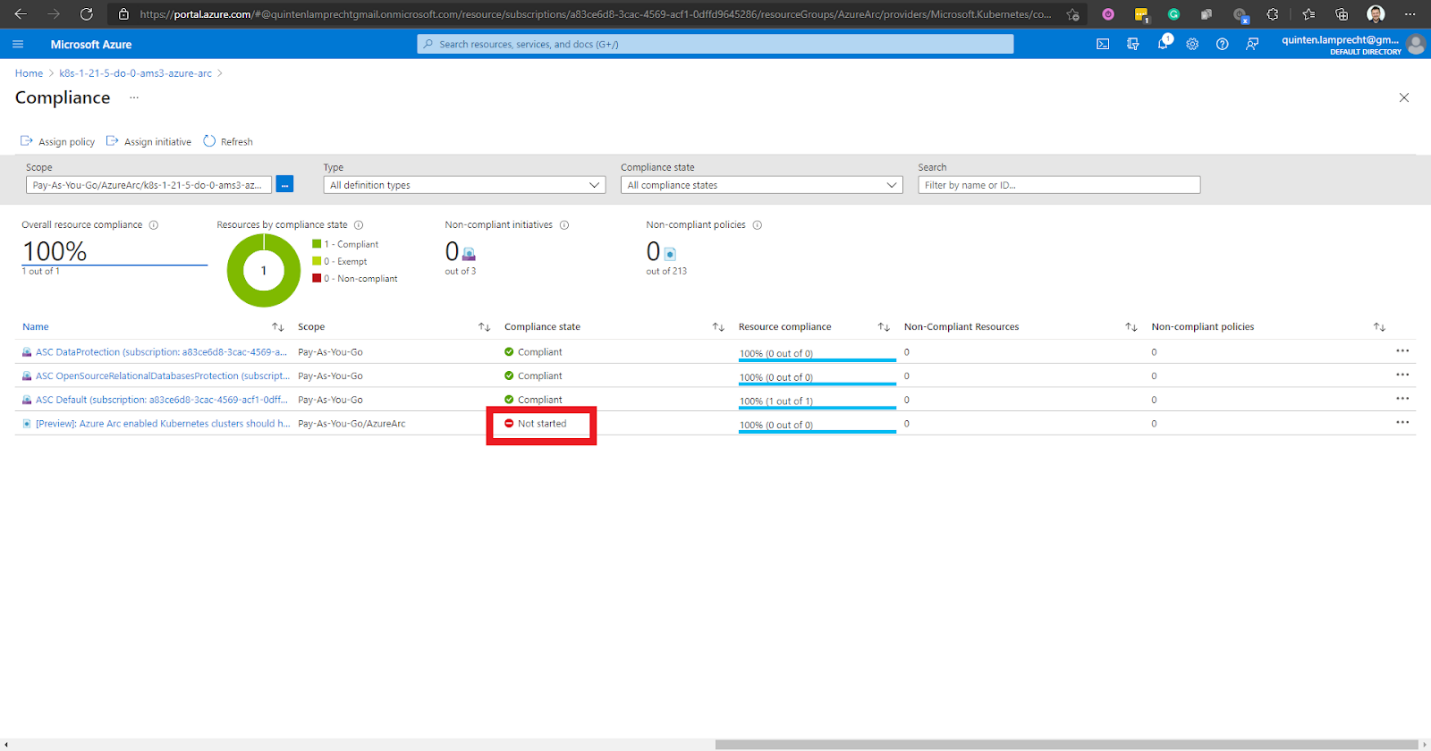Open the Azure notifications bell
Image resolution: width=1431 pixels, height=751 pixels.
click(1163, 43)
